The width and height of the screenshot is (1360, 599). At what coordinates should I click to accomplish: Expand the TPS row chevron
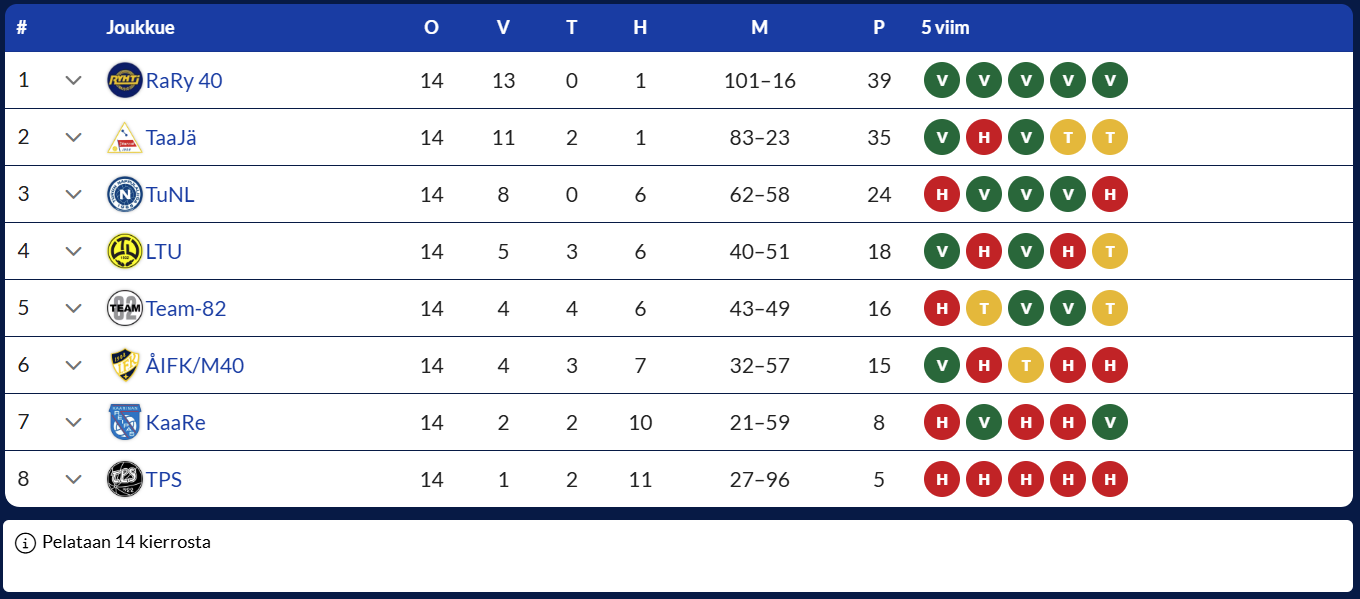click(x=73, y=479)
